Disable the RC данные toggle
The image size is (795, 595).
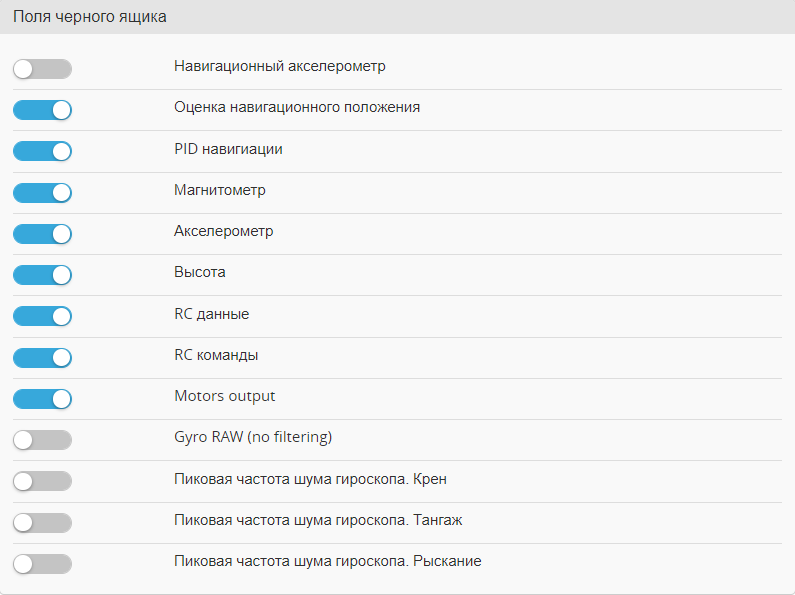[42, 316]
